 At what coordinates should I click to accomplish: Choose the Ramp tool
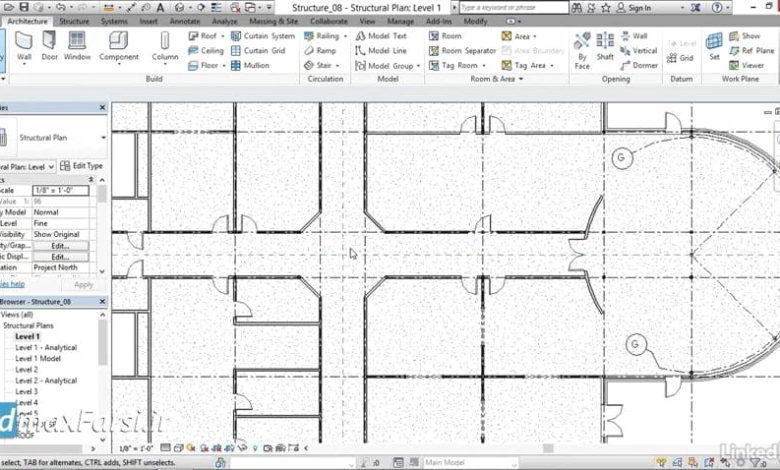[320, 51]
